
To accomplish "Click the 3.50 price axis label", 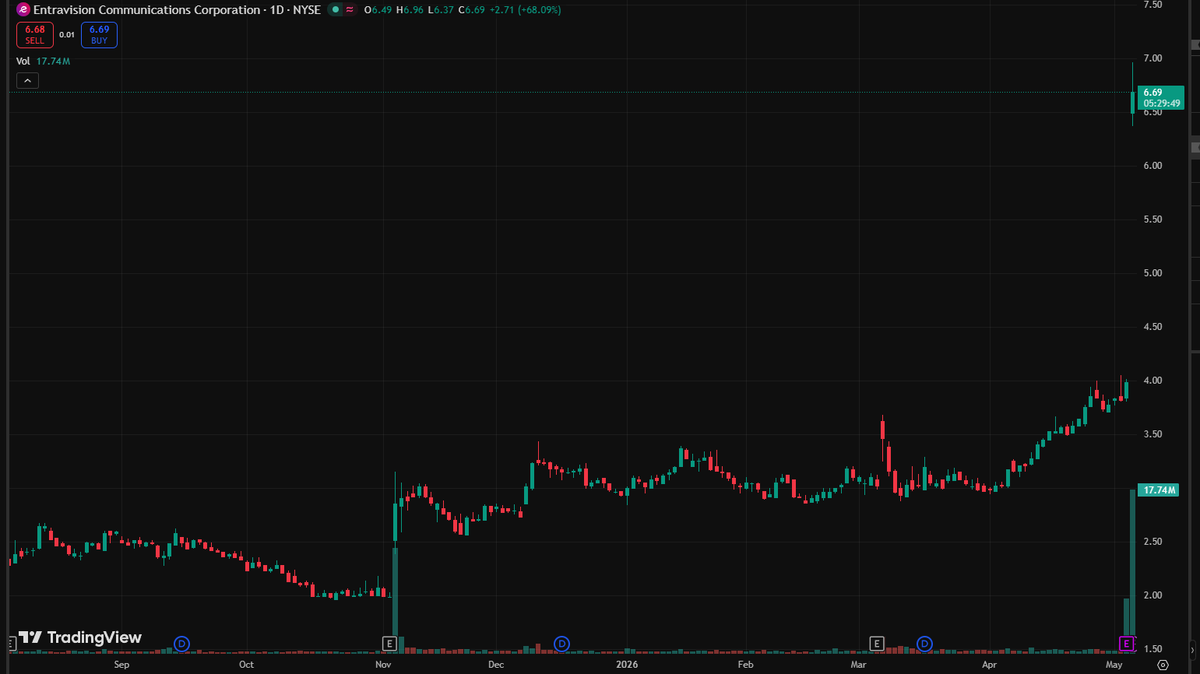I will coord(1153,434).
